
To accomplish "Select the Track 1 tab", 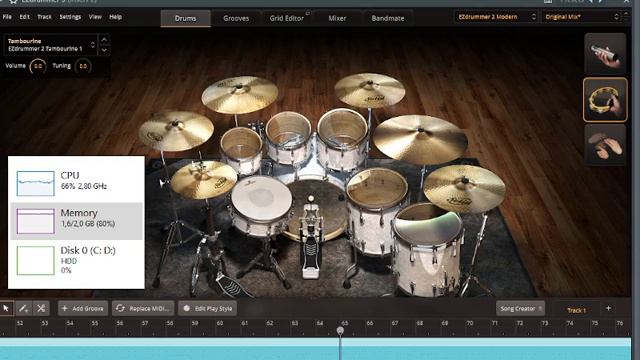I will point(576,310).
